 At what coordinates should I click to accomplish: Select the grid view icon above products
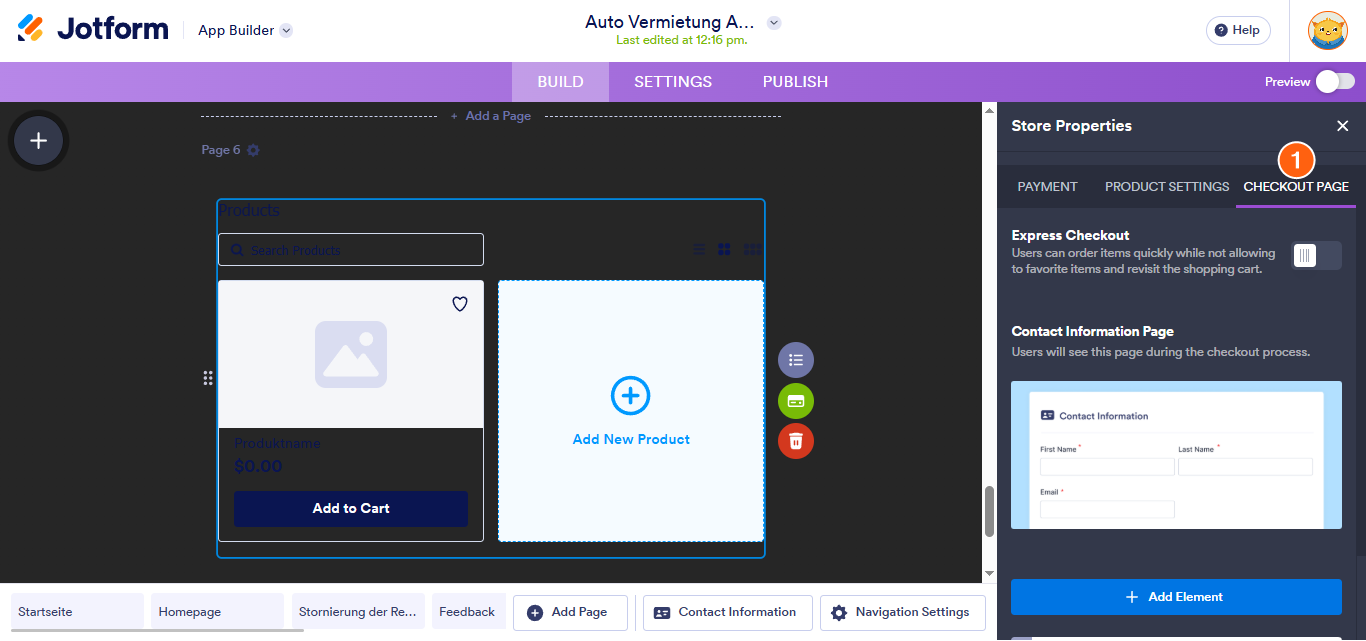tap(724, 249)
